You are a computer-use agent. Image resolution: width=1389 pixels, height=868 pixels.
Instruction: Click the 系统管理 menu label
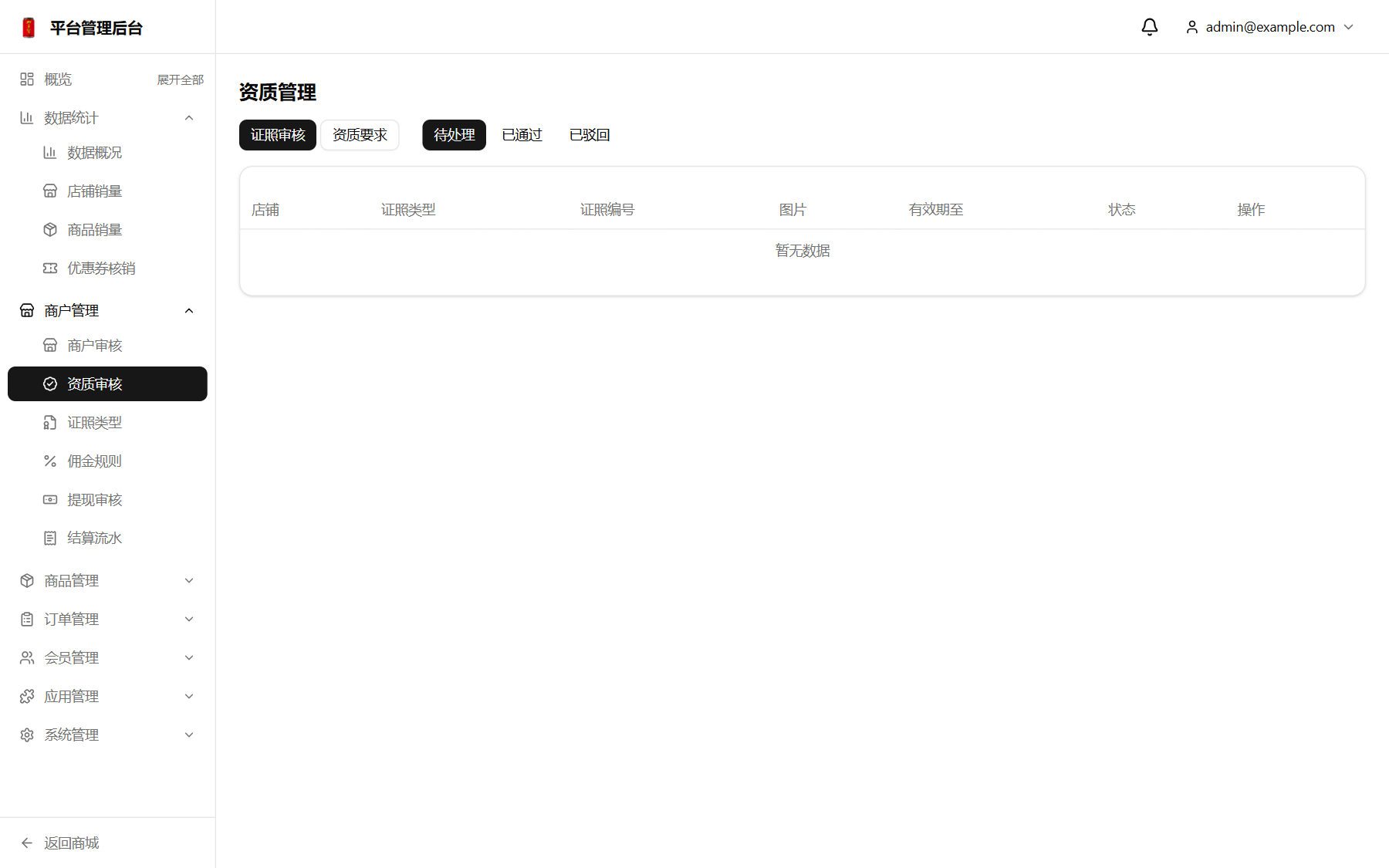click(x=72, y=735)
